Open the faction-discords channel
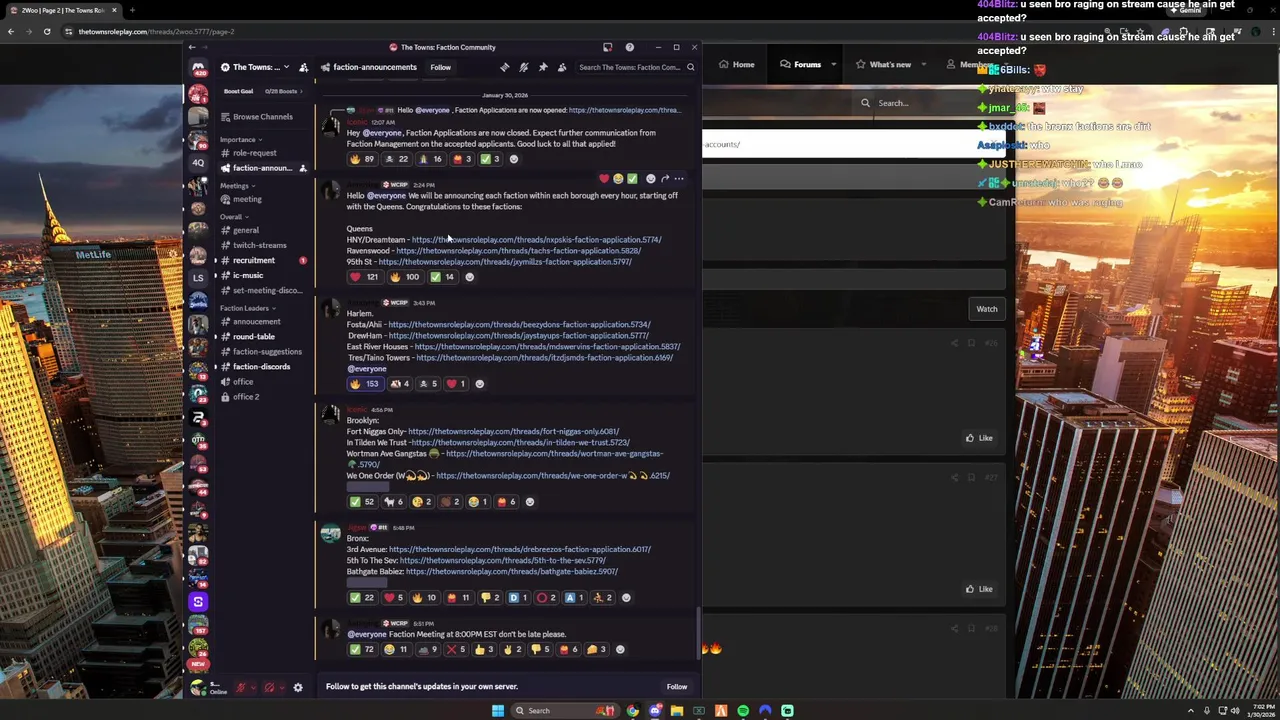 tap(263, 366)
